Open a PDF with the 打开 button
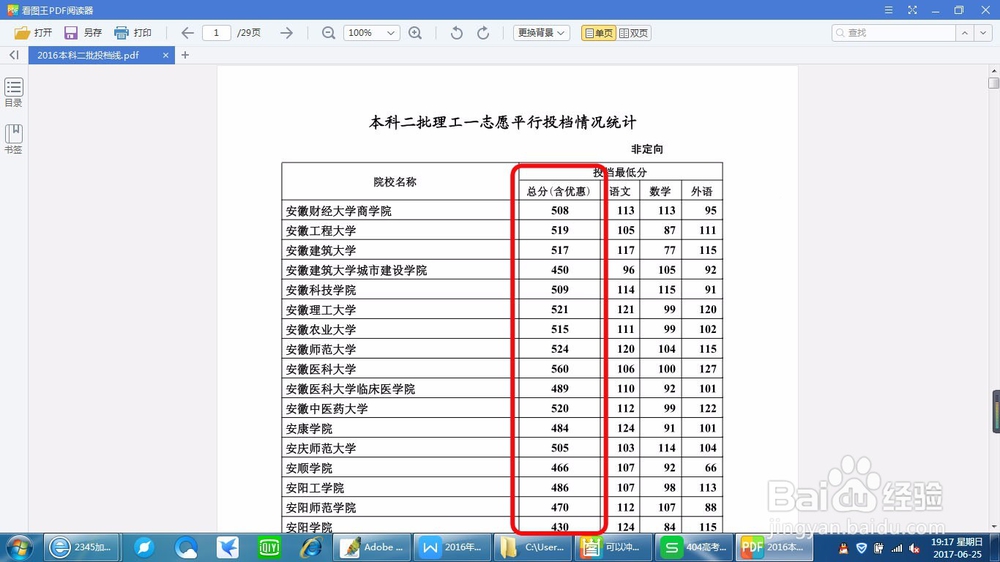 coord(33,33)
